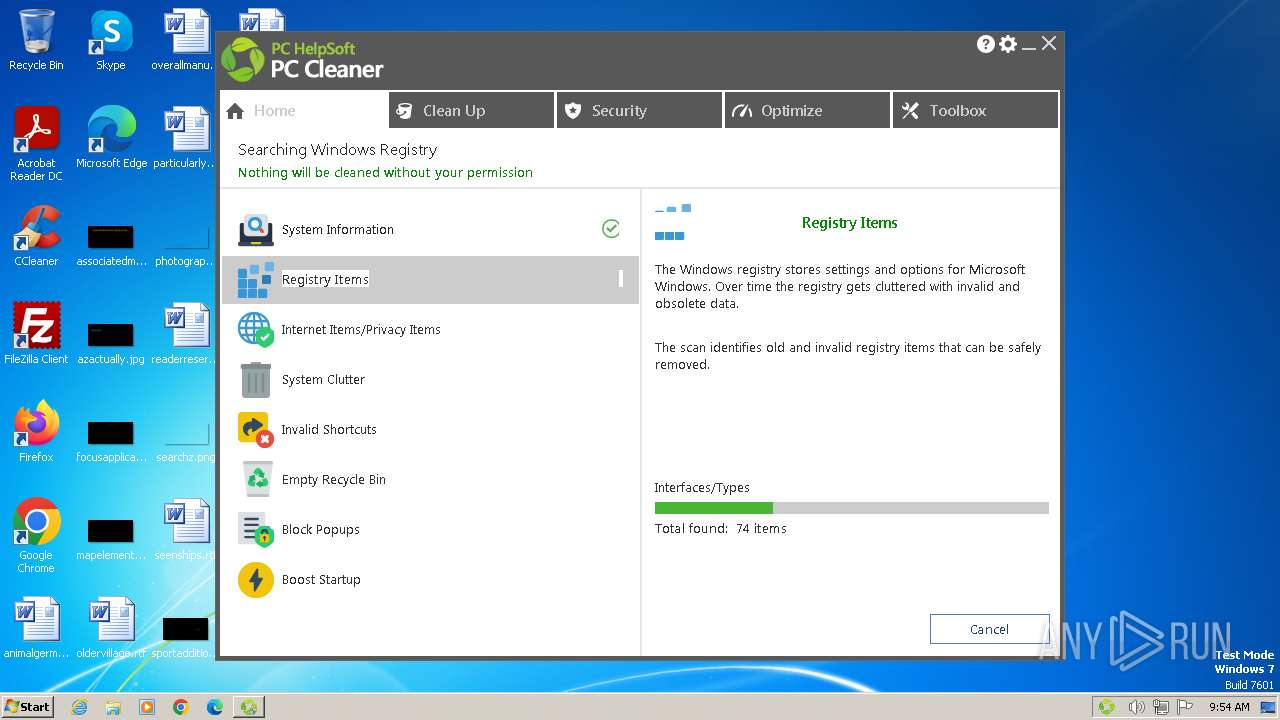Click the Internet Items globe icon
The width and height of the screenshot is (1280, 720).
256,329
